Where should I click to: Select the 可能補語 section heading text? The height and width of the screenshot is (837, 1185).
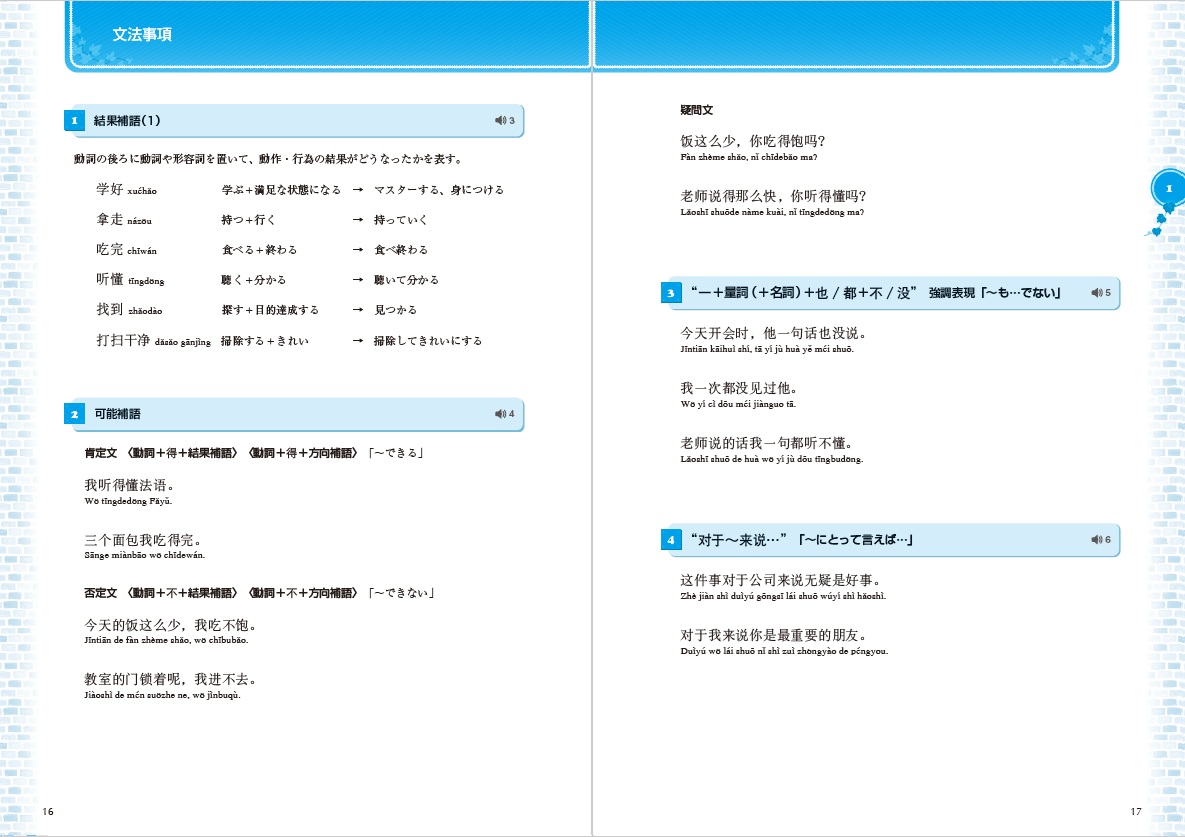pyautogui.click(x=117, y=414)
